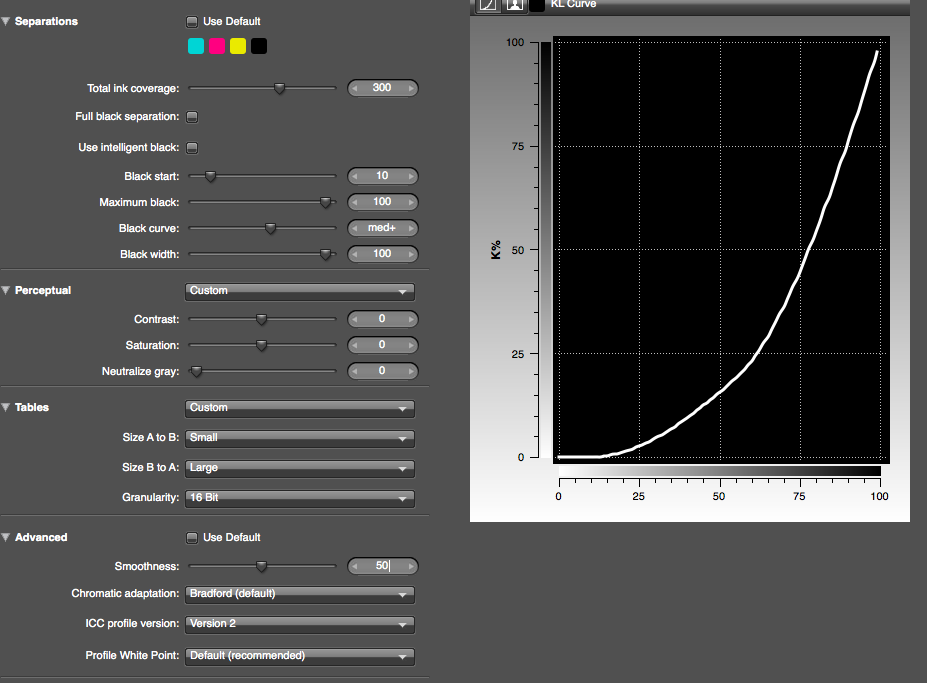Click the black square beside KL Curve
This screenshot has width=927, height=683.
click(538, 4)
